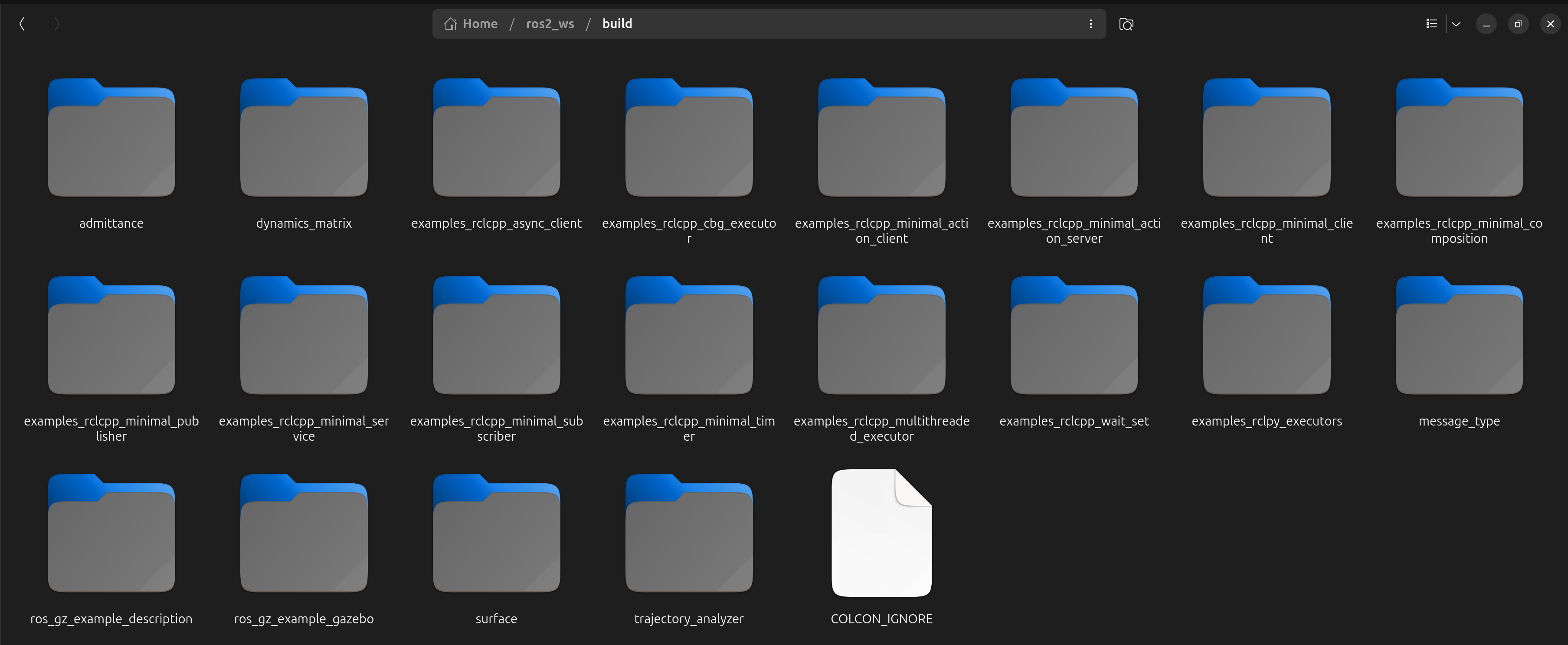Expand the view options dropdown arrow
This screenshot has width=1568, height=645.
point(1456,24)
